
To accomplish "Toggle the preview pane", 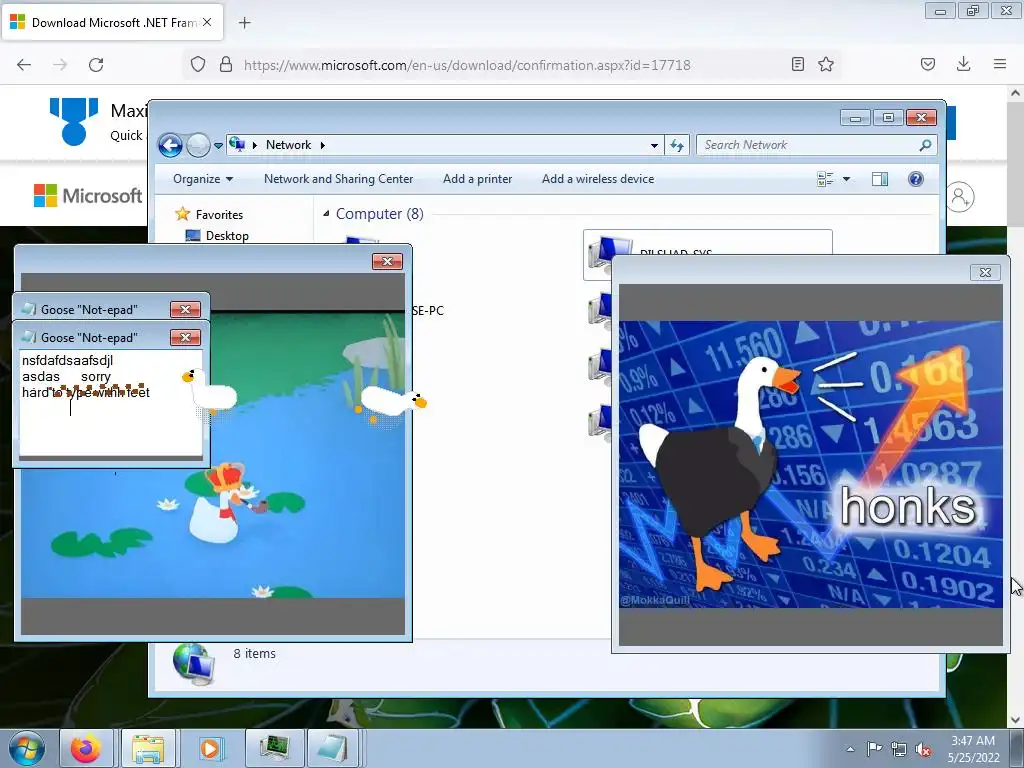I will [x=880, y=179].
